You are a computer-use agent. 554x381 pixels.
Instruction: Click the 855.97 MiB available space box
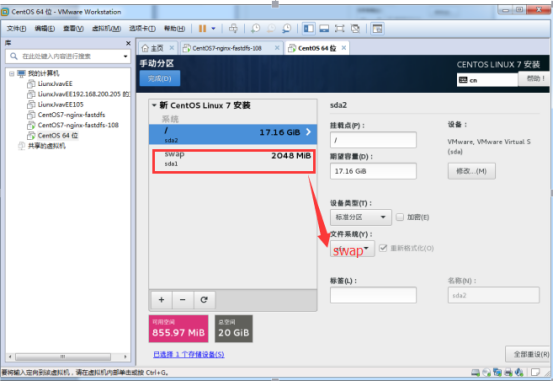point(178,328)
